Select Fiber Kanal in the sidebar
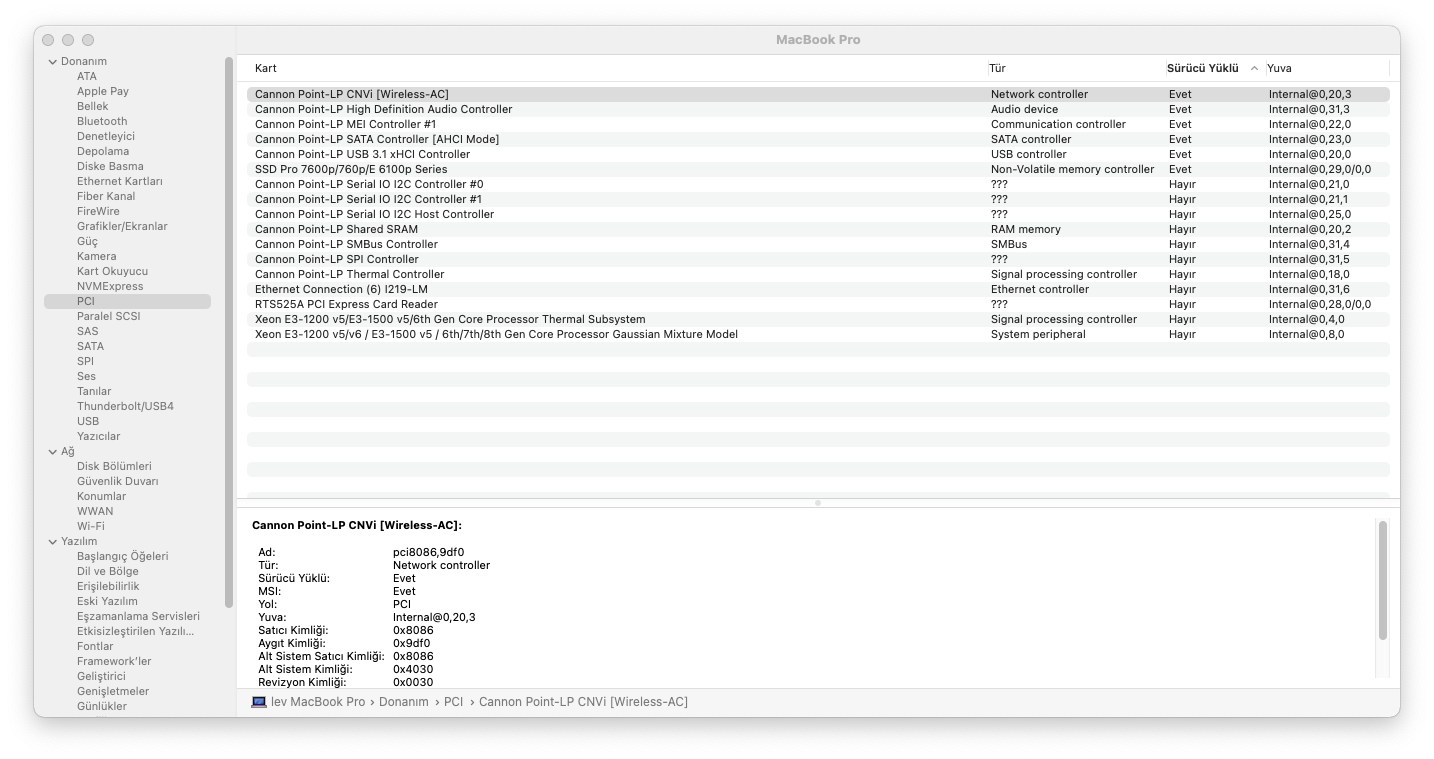 click(x=106, y=196)
